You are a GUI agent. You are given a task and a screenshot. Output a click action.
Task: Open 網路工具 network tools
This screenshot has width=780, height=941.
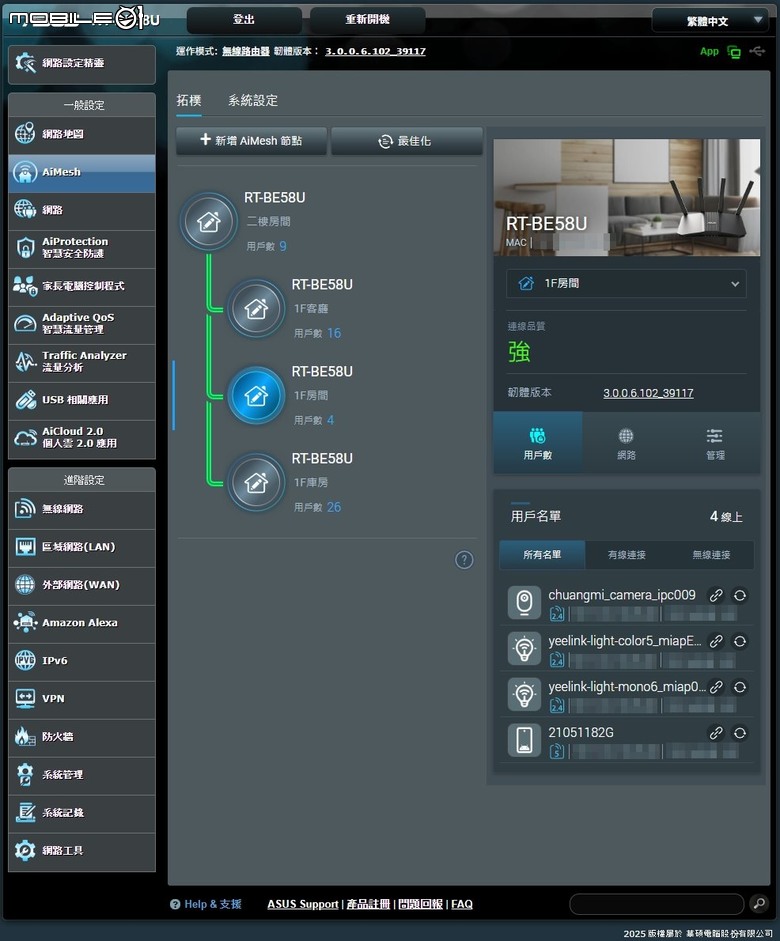82,852
